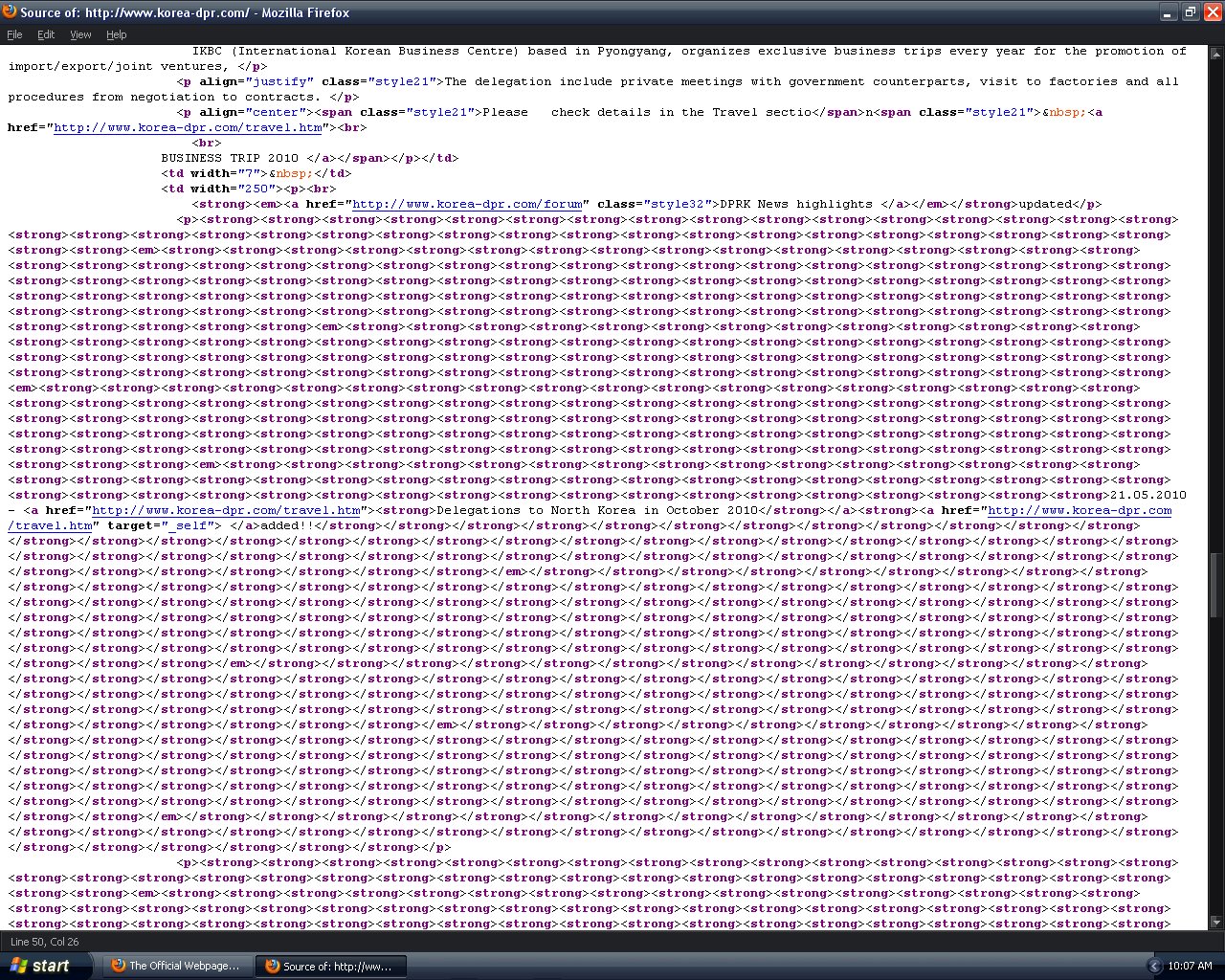Open the View menu
Viewport: 1225px width, 980px height.
coord(80,34)
